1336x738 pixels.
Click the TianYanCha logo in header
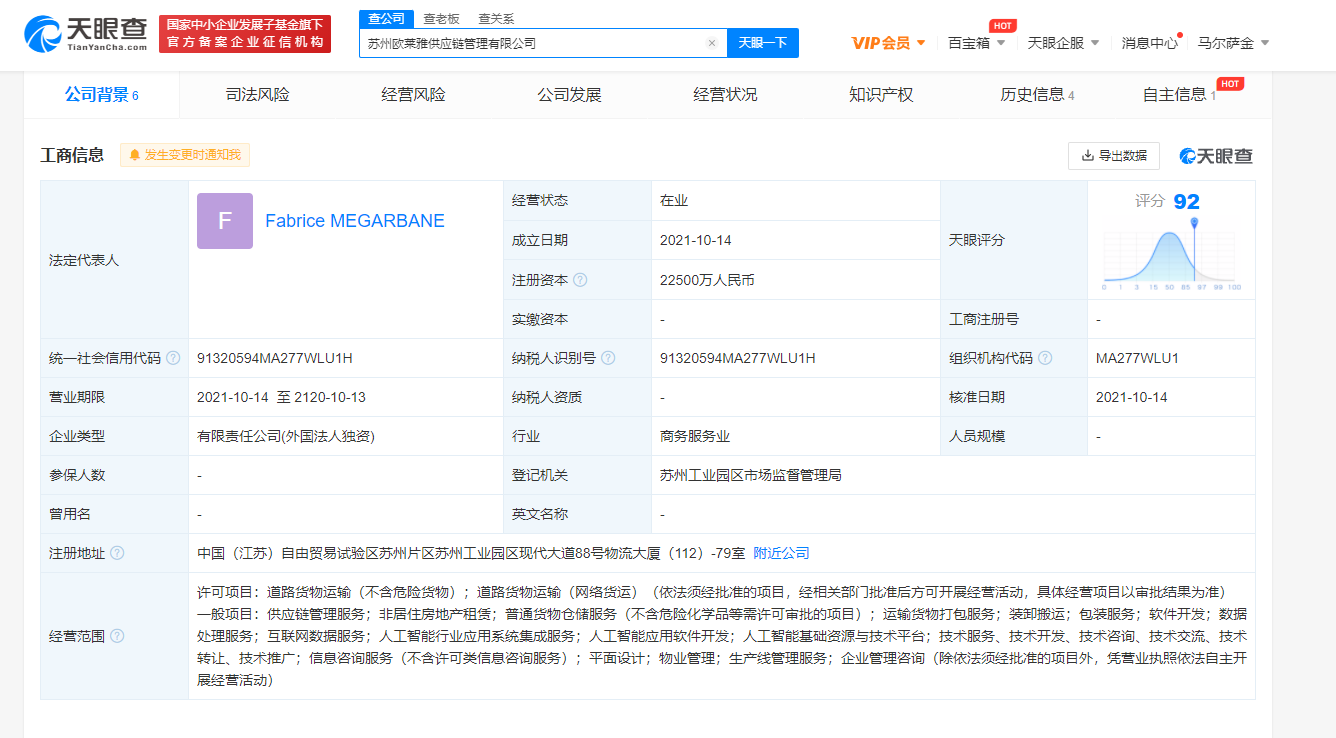(x=86, y=33)
